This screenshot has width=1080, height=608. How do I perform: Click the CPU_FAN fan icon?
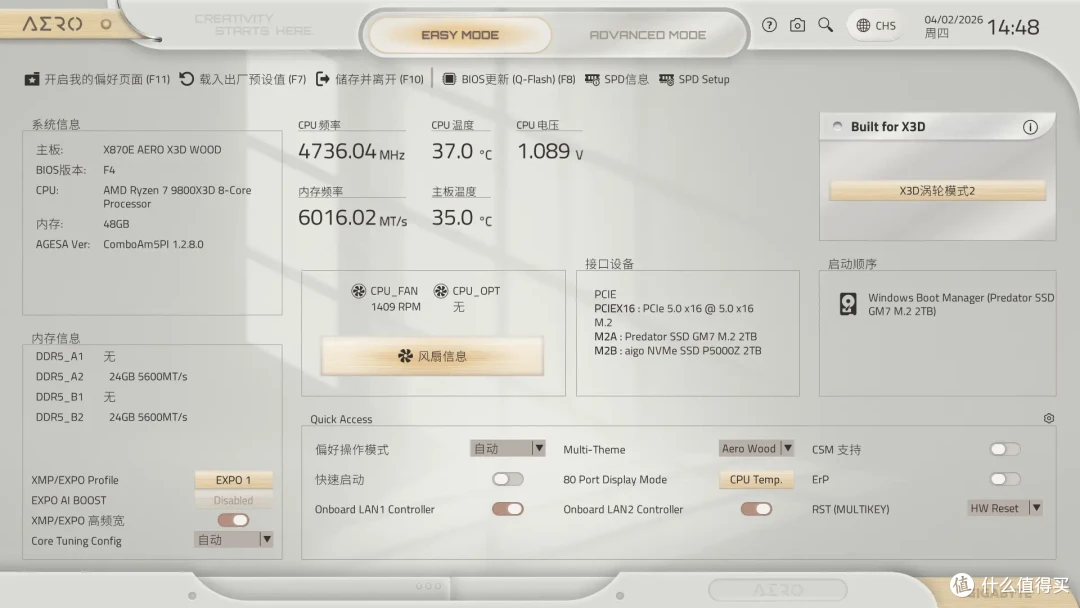pos(358,291)
